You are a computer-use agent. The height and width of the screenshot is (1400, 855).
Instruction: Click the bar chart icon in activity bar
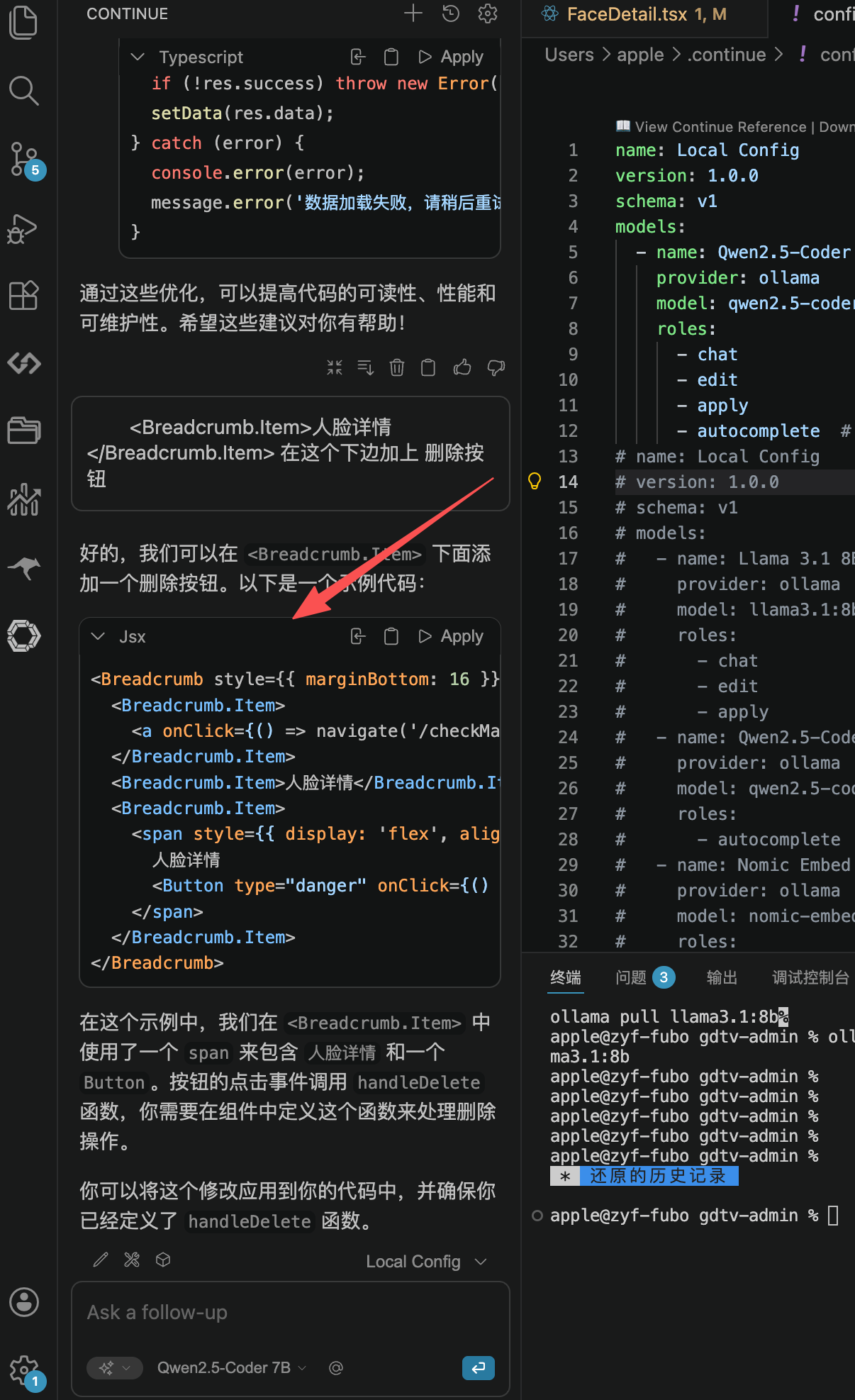pyautogui.click(x=23, y=499)
